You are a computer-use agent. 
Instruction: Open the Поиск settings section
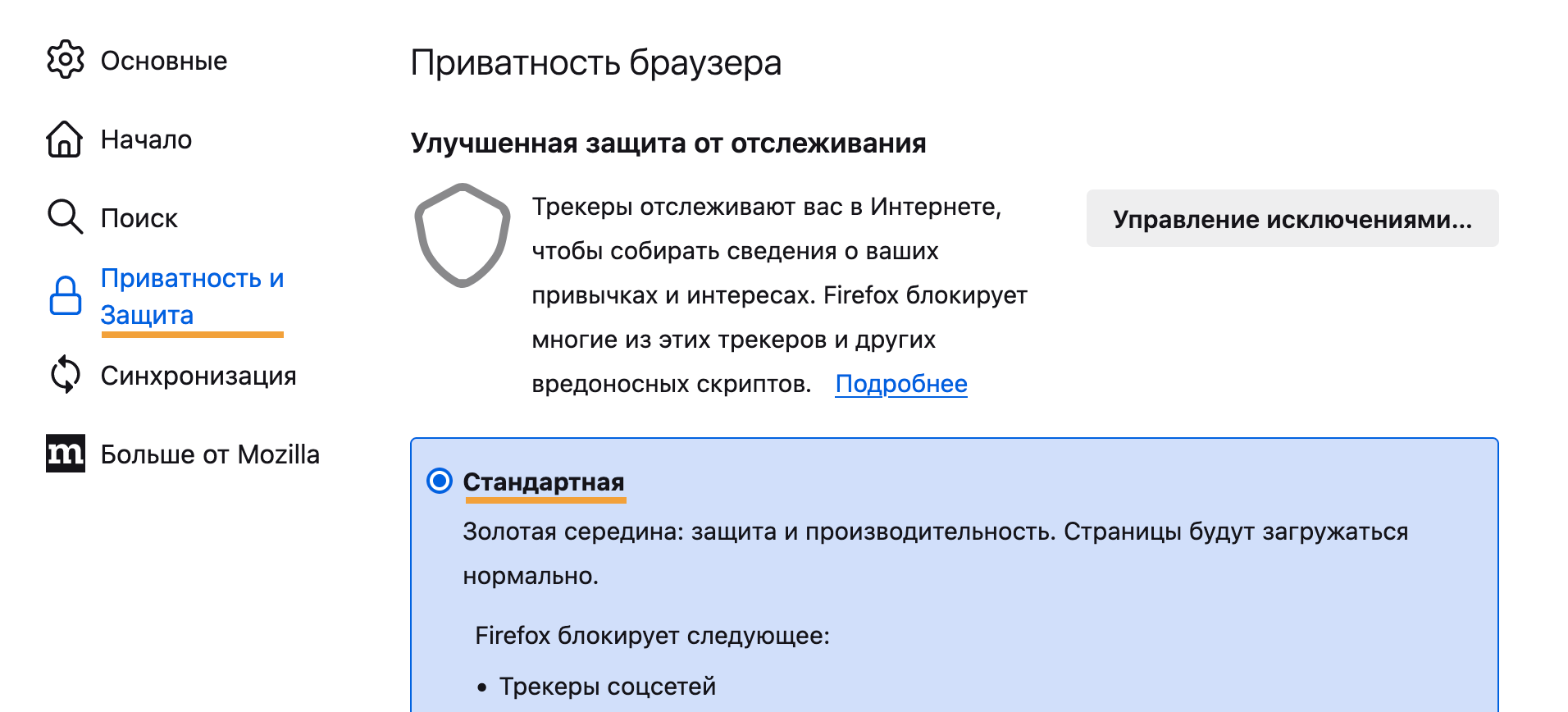(139, 218)
